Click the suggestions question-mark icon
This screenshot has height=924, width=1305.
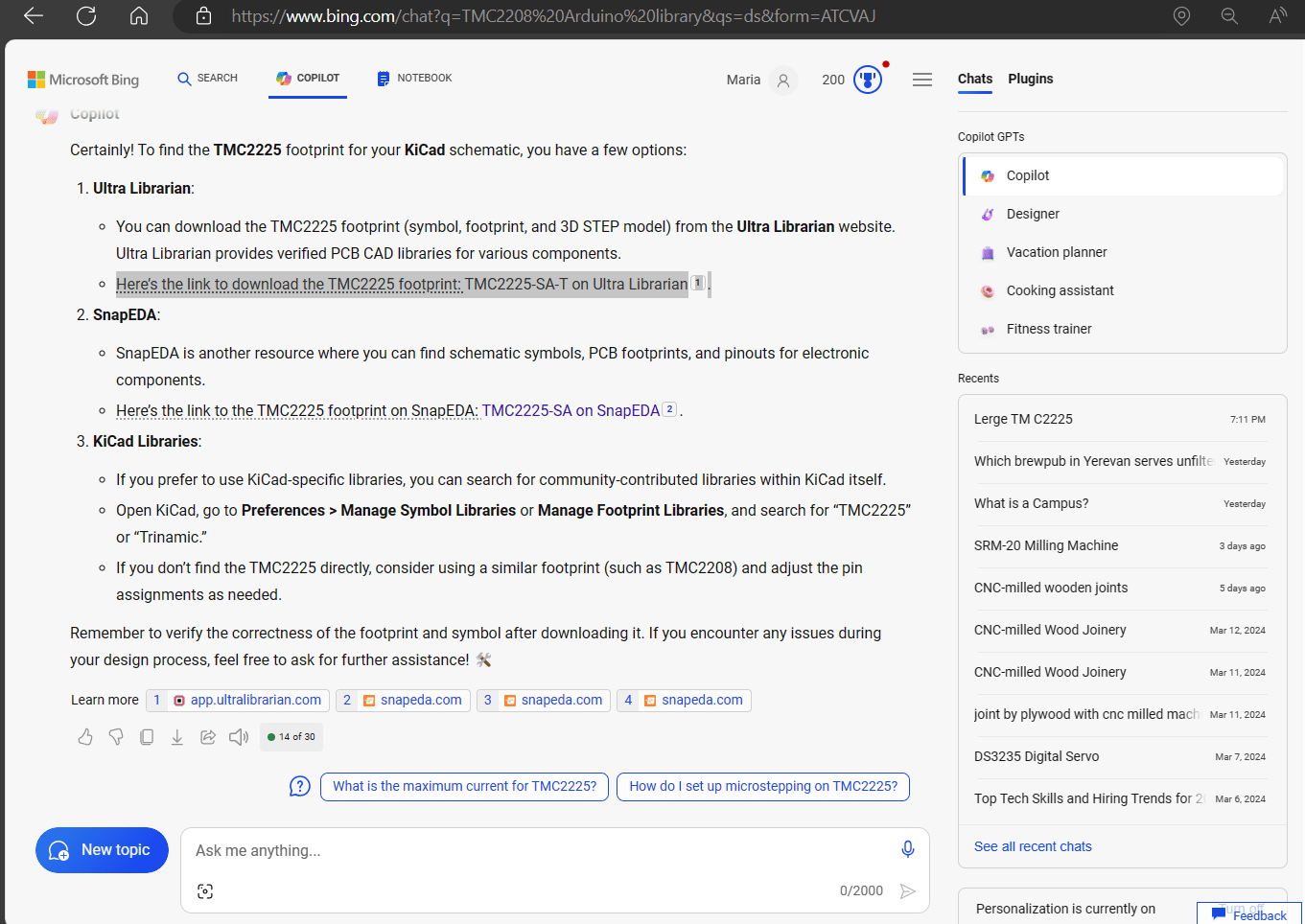pos(300,786)
